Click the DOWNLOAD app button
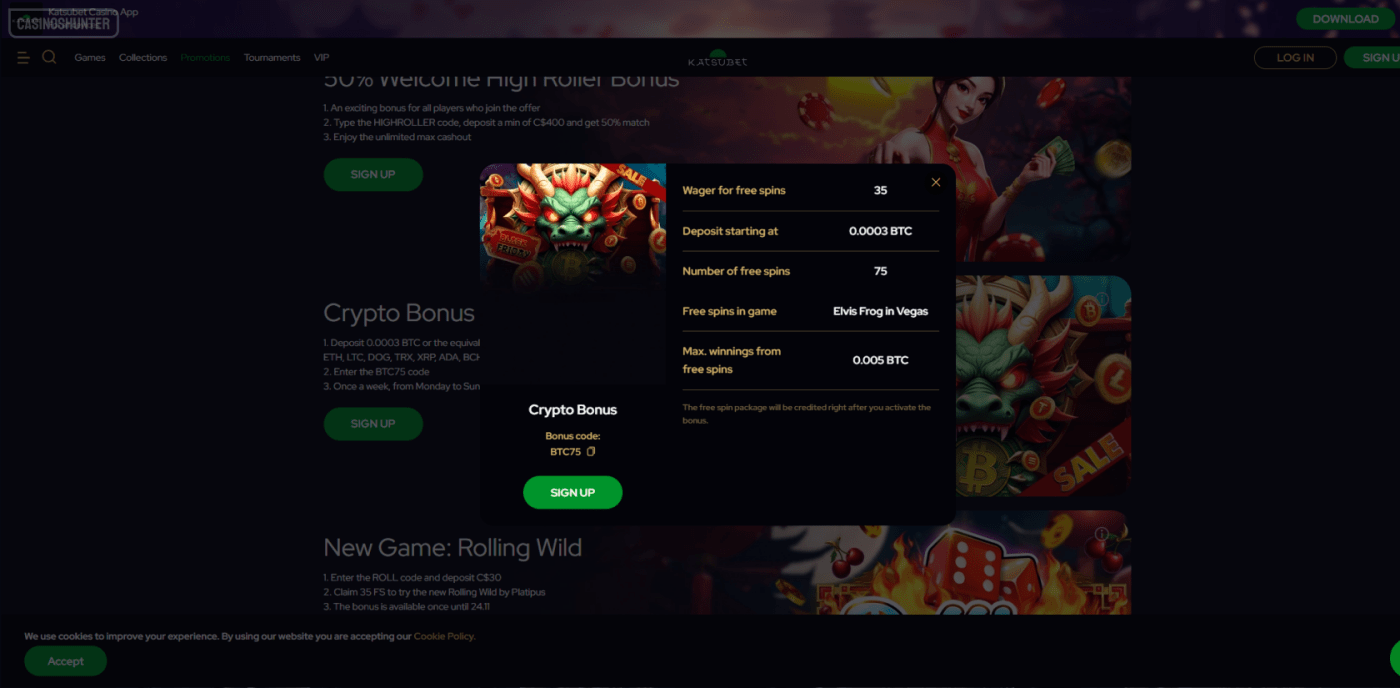The image size is (1400, 688). [1345, 19]
